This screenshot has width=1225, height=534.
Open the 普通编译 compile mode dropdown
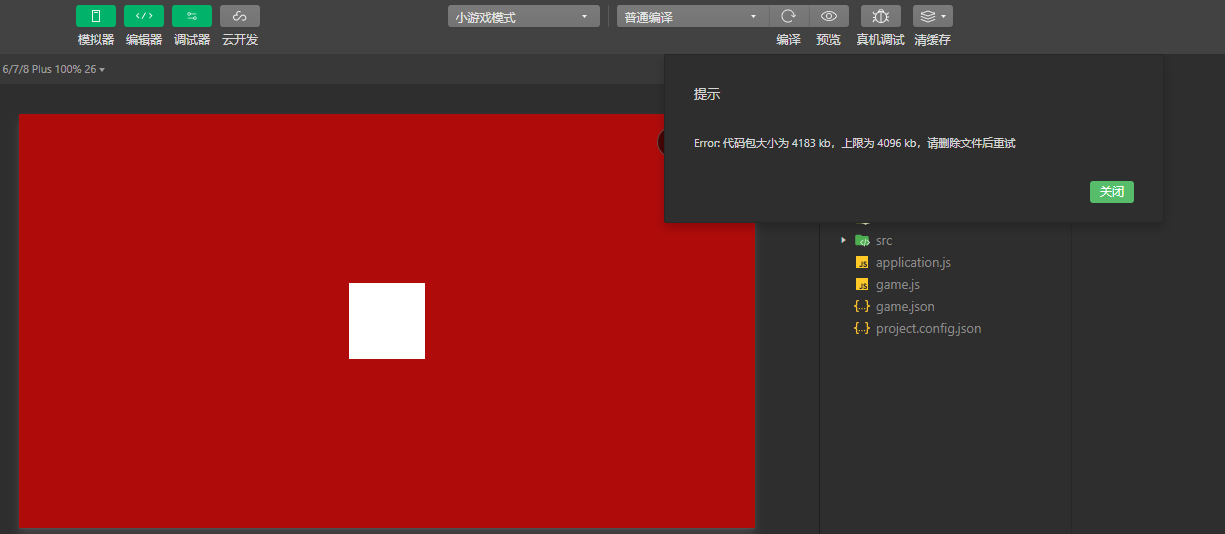(x=693, y=17)
